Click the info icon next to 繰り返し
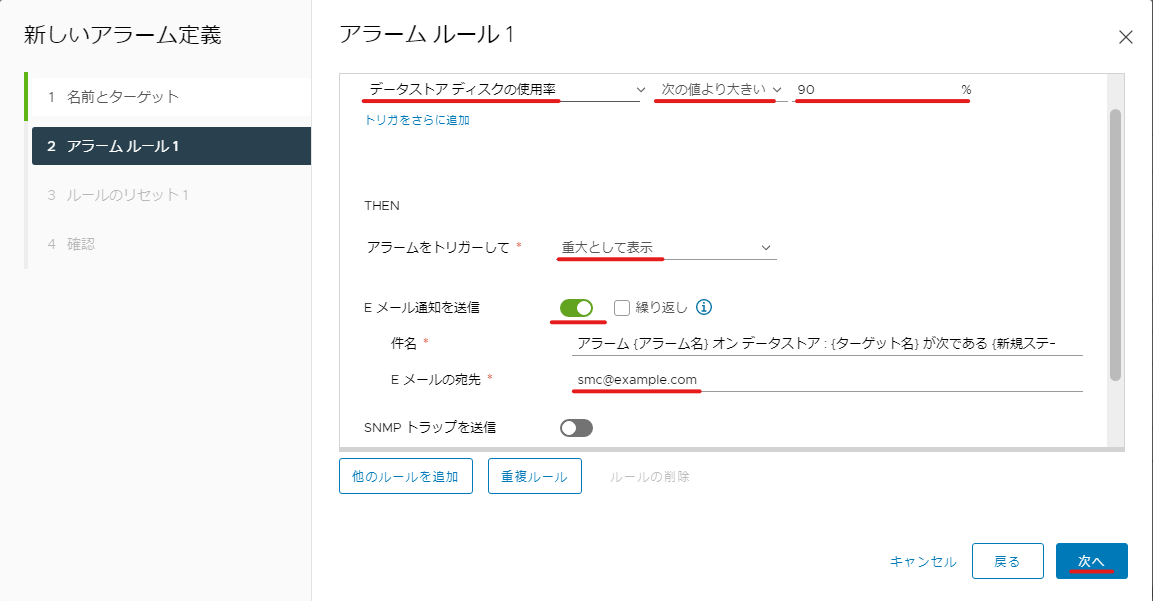 704,307
